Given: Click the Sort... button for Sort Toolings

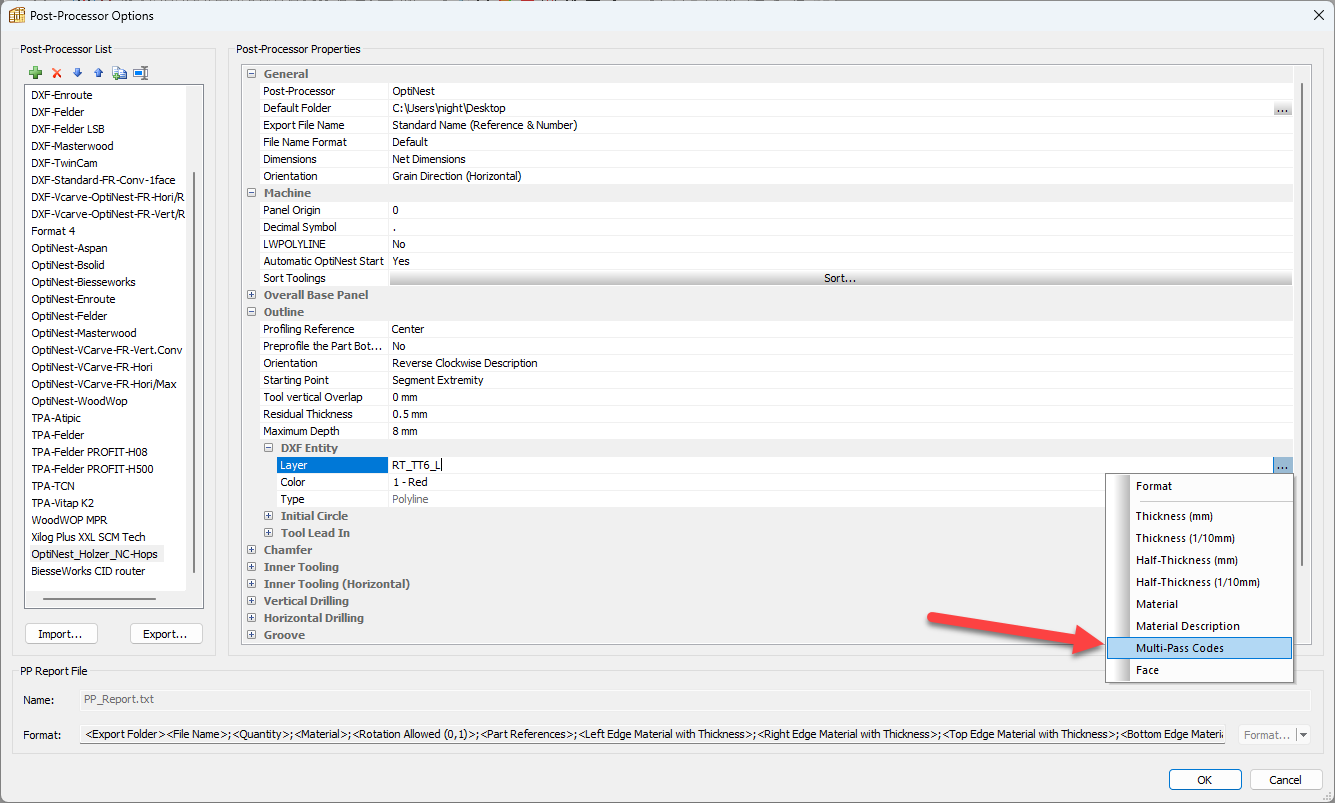Looking at the screenshot, I should point(840,278).
